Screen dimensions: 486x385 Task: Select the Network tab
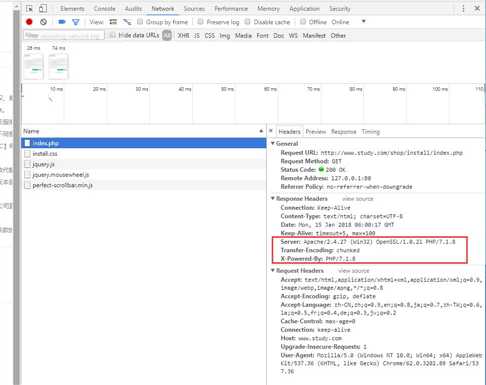tap(163, 9)
